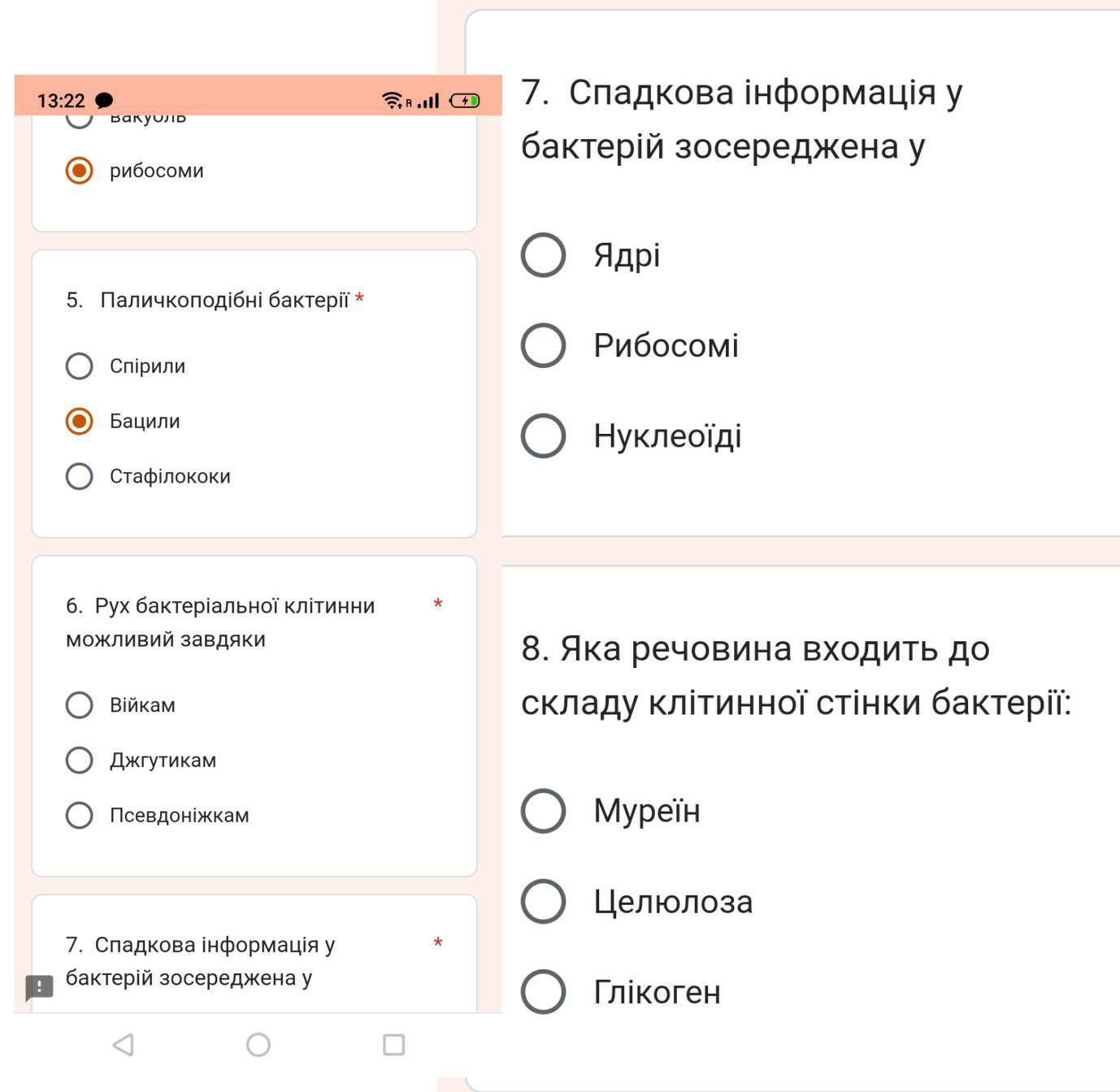Viewport: 1120px width, 1092px height.
Task: Tap the battery charging status icon
Action: point(465,101)
